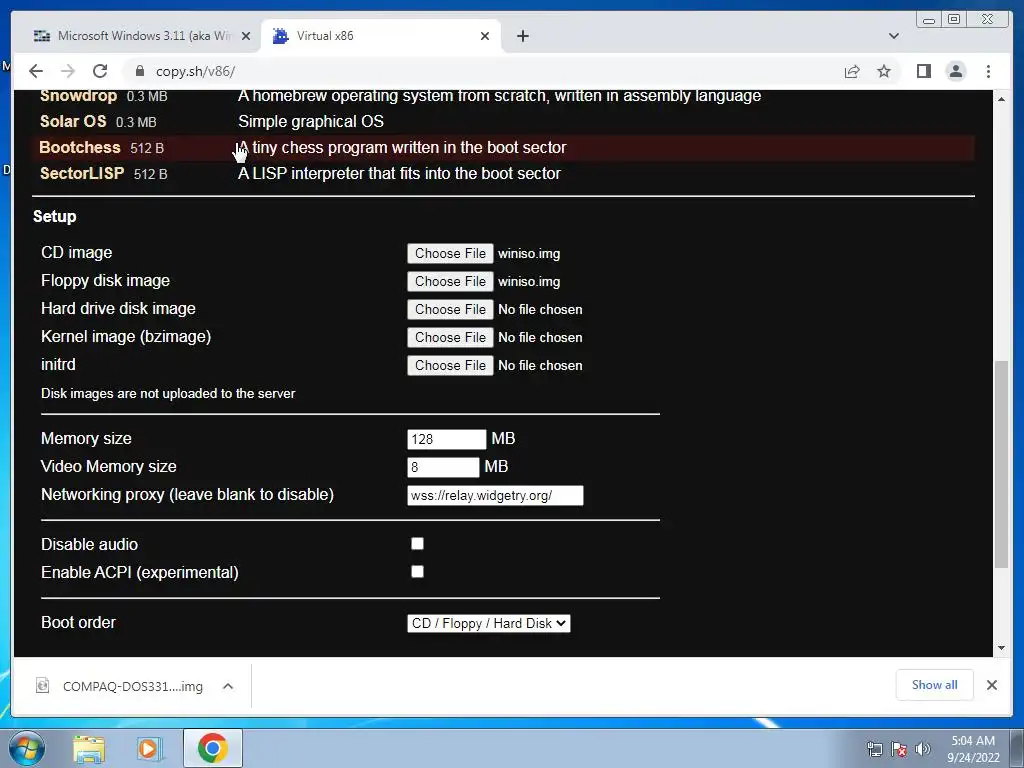
Task: Enable the ACPI (experimental) checkbox
Action: click(417, 571)
